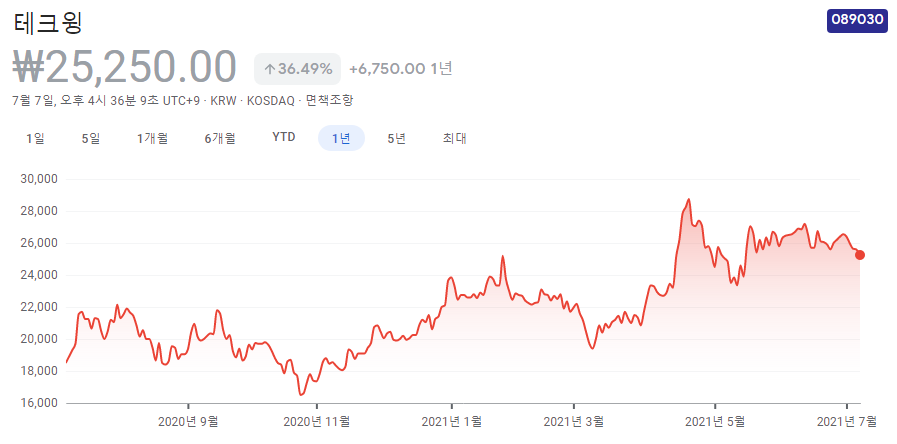Select the 1년 range tab
This screenshot has width=897, height=444.
coord(342,138)
